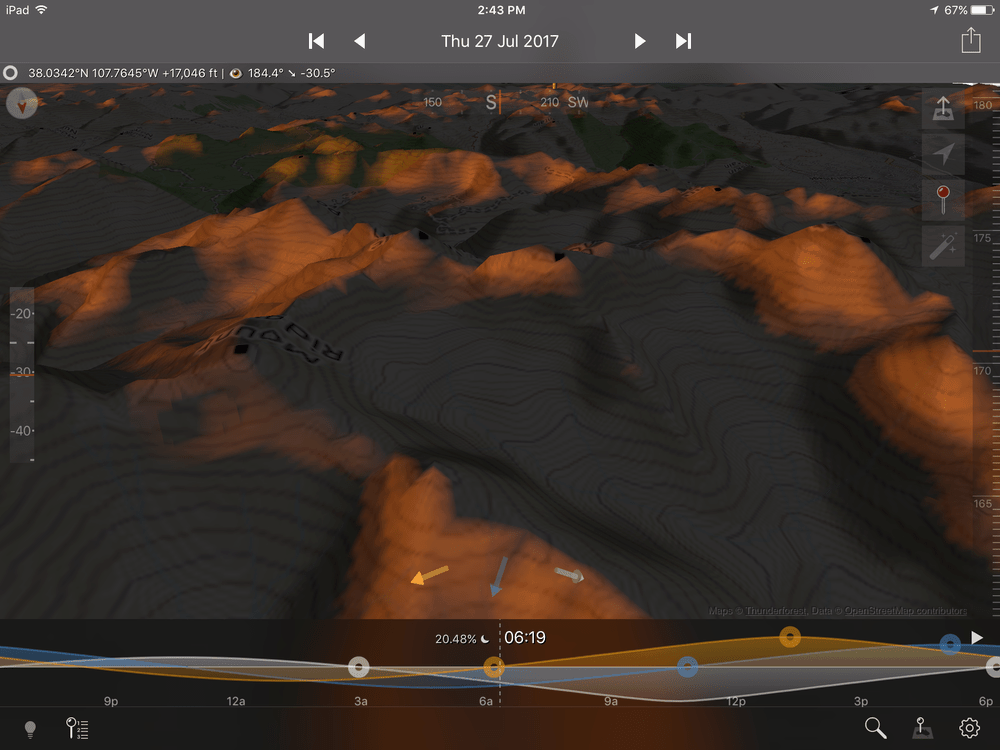Open settings via the gear icon
The image size is (1000, 750).
click(x=969, y=729)
